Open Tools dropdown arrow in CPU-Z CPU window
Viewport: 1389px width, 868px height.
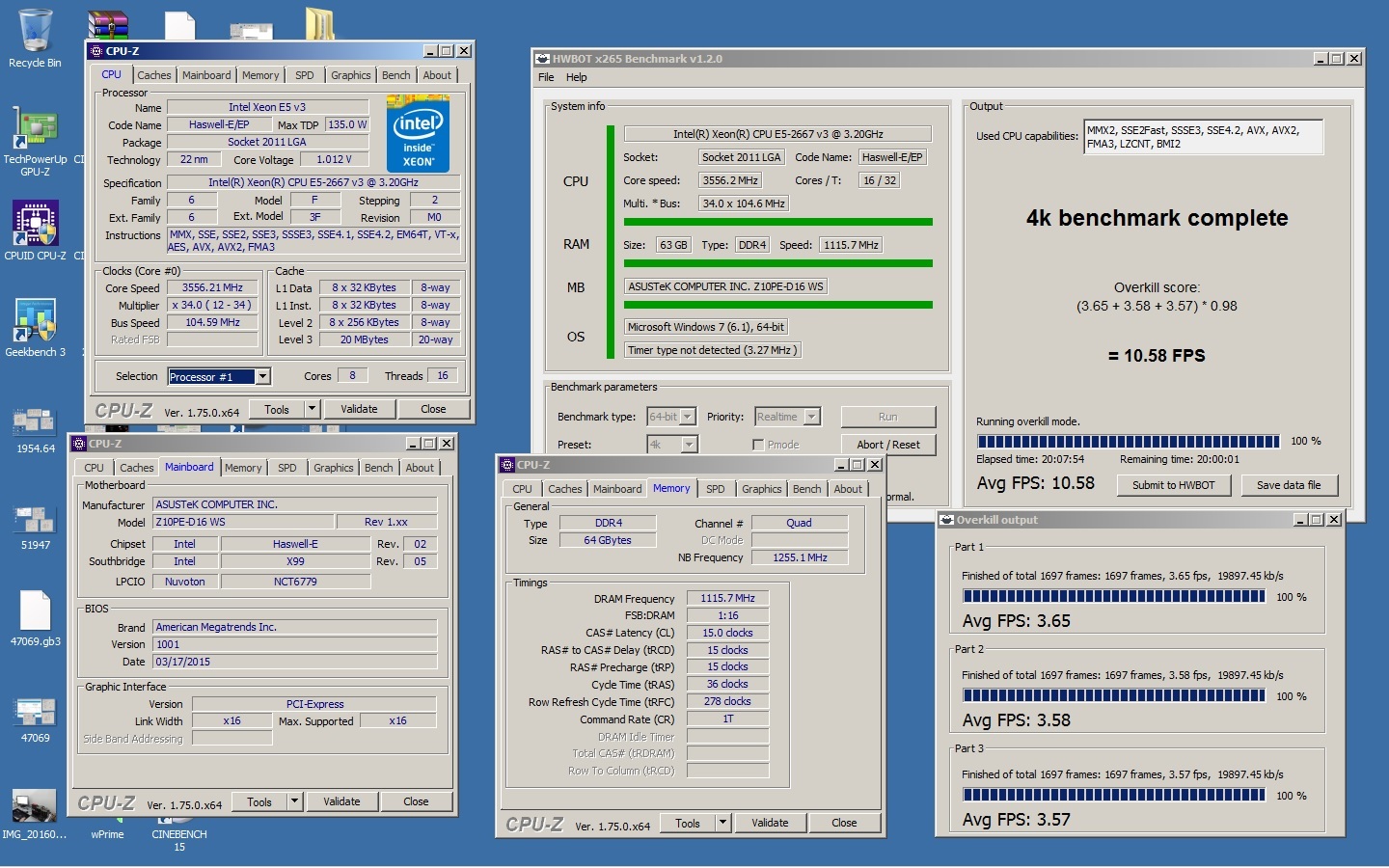coord(312,409)
